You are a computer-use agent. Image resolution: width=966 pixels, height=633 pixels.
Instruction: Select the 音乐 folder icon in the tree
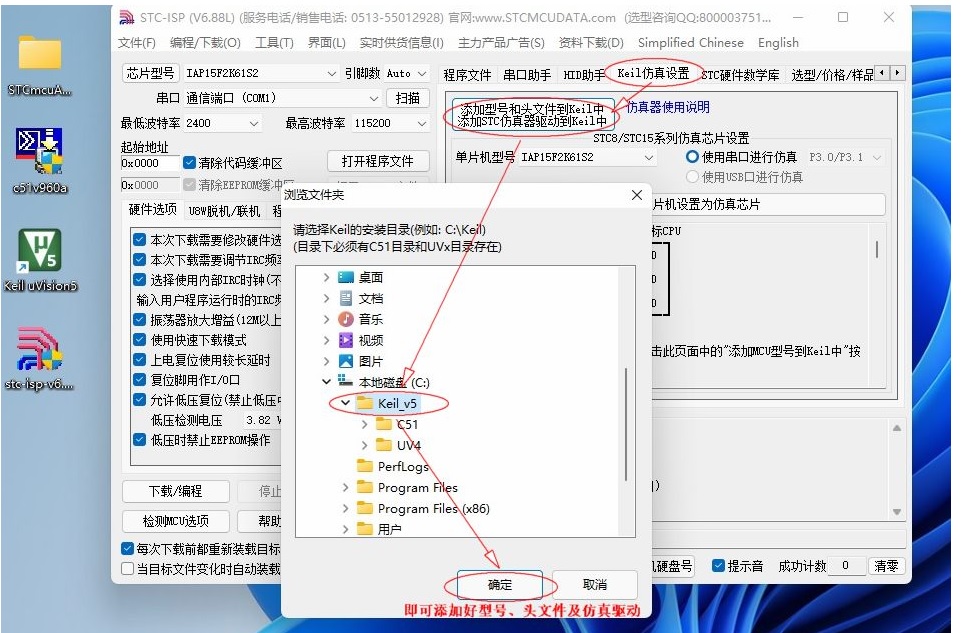click(x=346, y=319)
